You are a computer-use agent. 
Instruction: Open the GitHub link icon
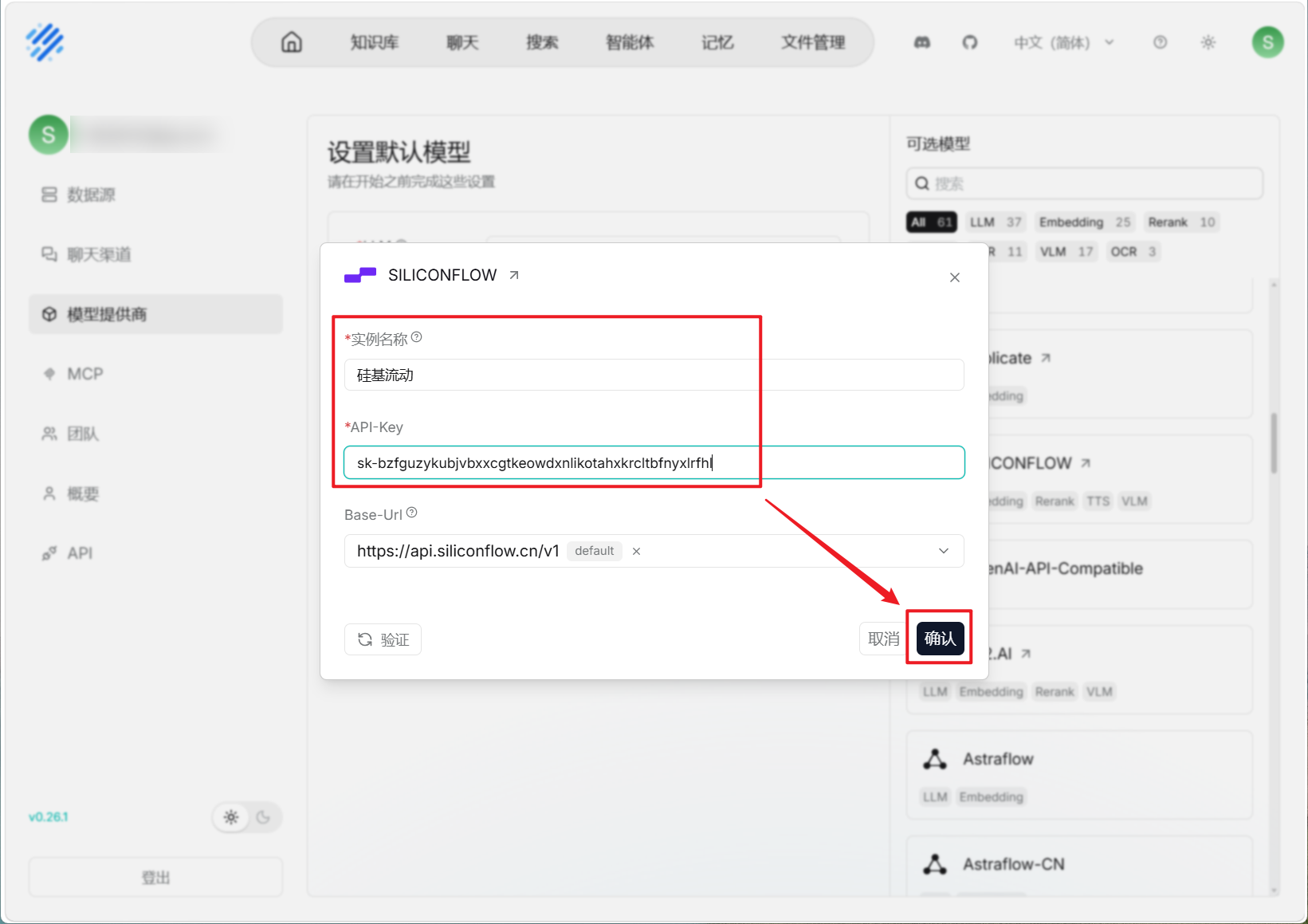pos(970,42)
